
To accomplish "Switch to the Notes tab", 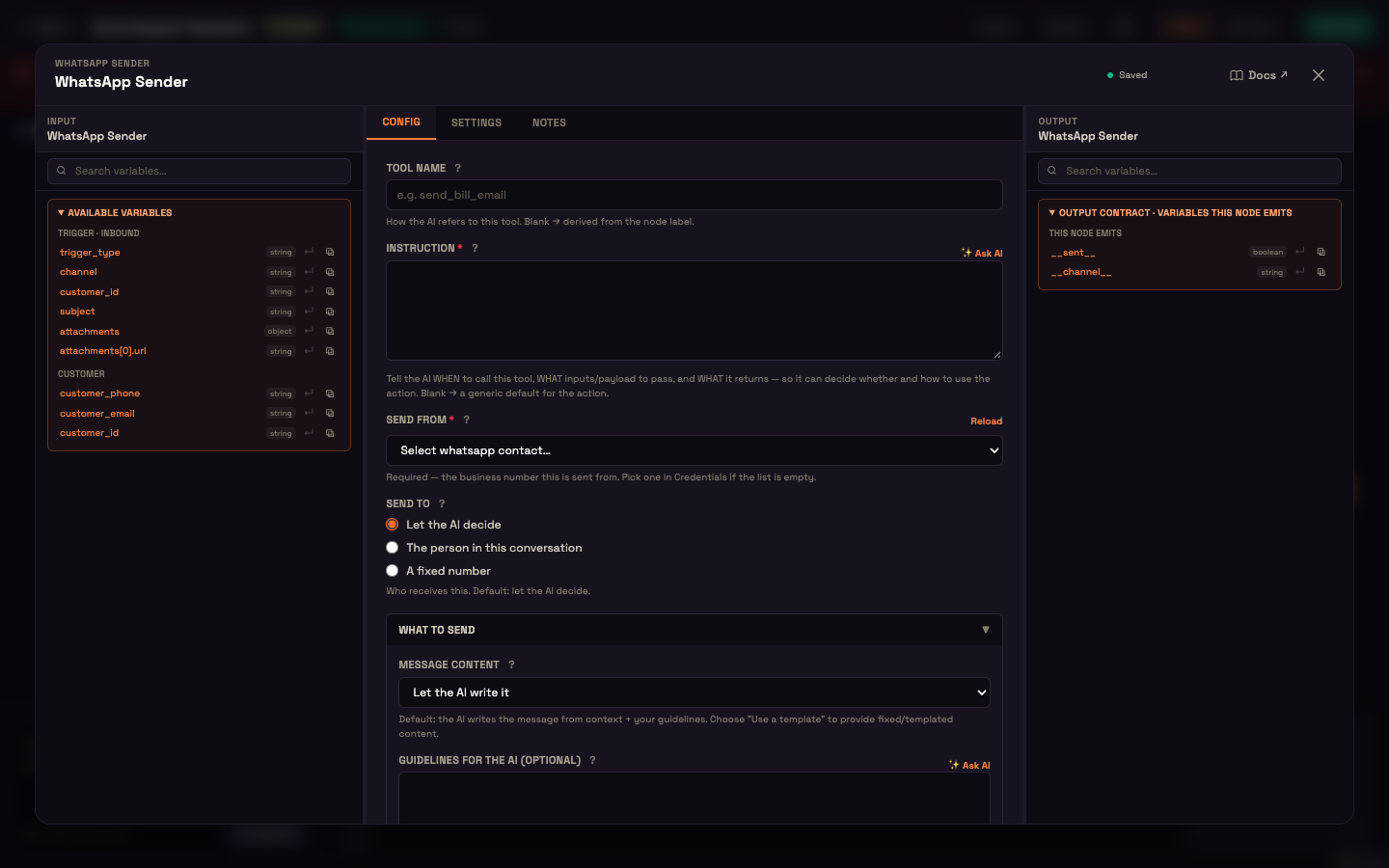I will tap(549, 122).
